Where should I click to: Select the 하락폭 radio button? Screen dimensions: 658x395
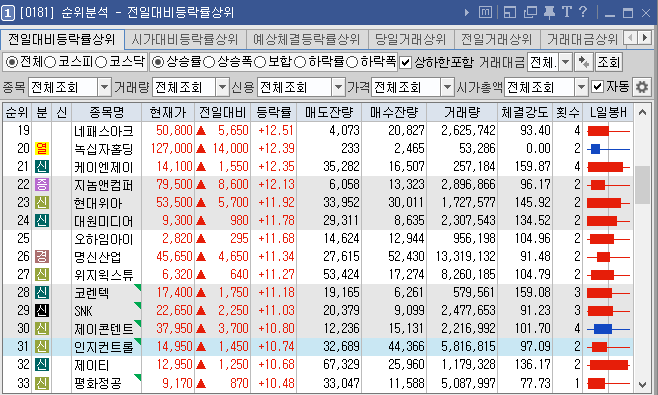coord(352,63)
